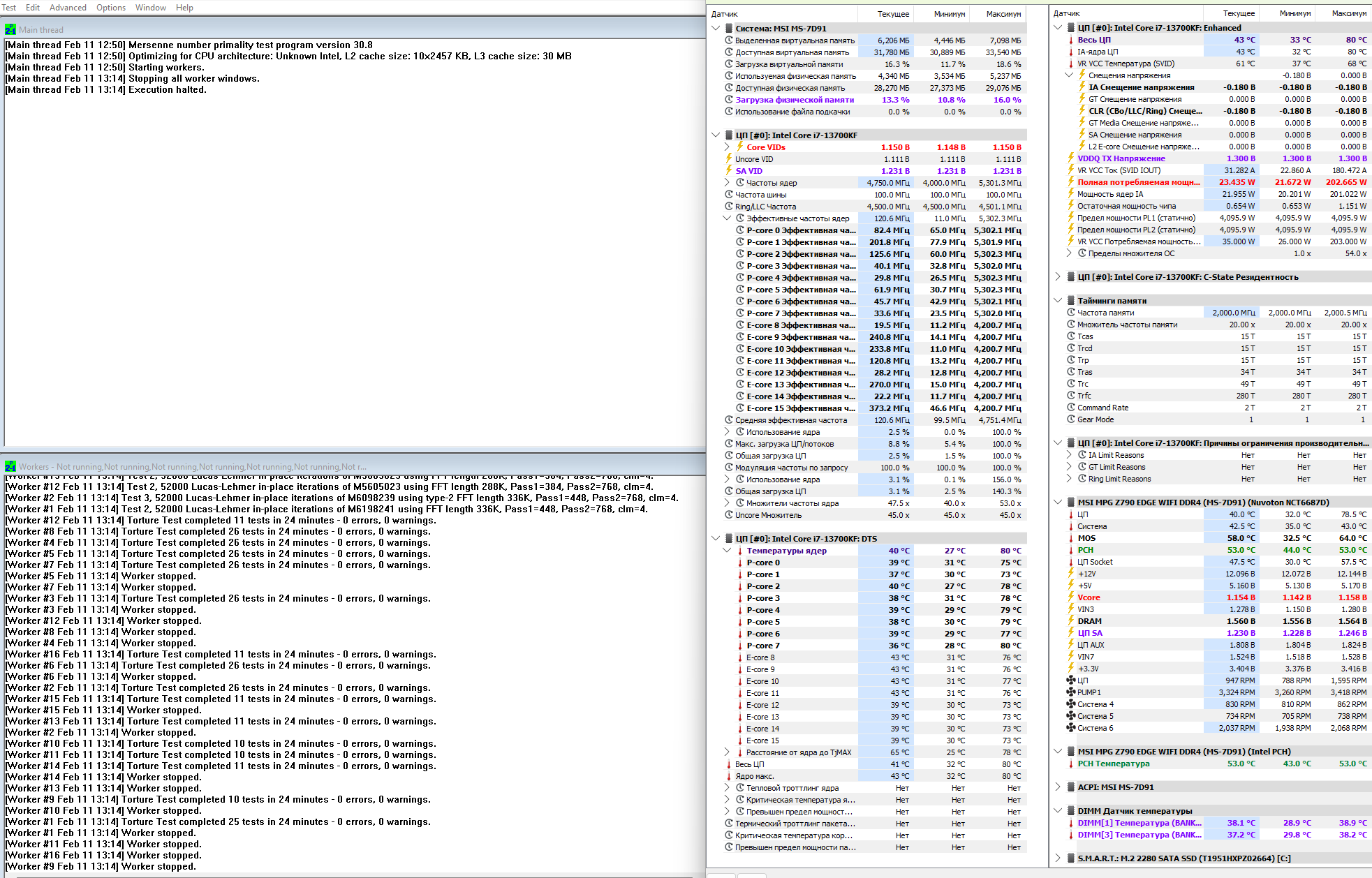Open the Options menu
The width and height of the screenshot is (1372, 878).
(111, 8)
